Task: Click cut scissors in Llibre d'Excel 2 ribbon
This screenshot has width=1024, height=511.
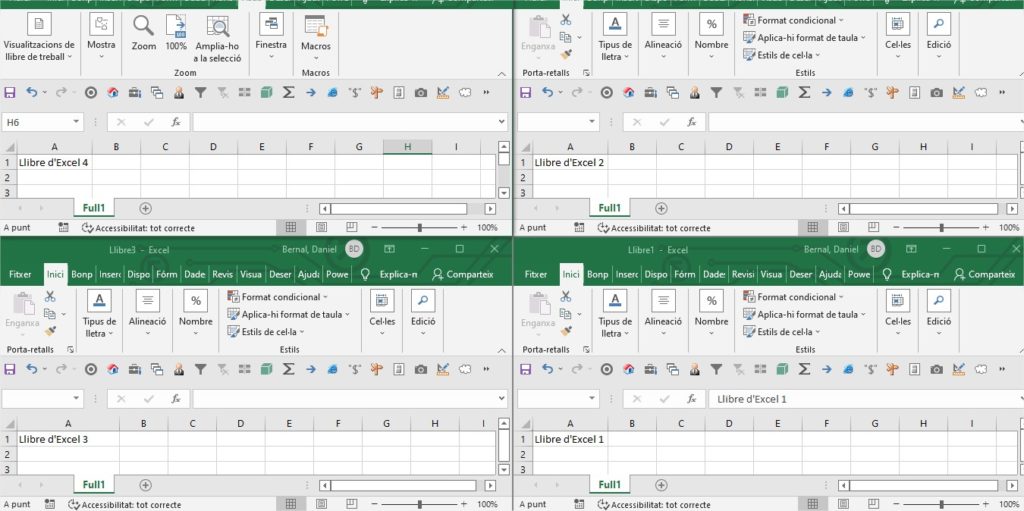Action: click(566, 20)
